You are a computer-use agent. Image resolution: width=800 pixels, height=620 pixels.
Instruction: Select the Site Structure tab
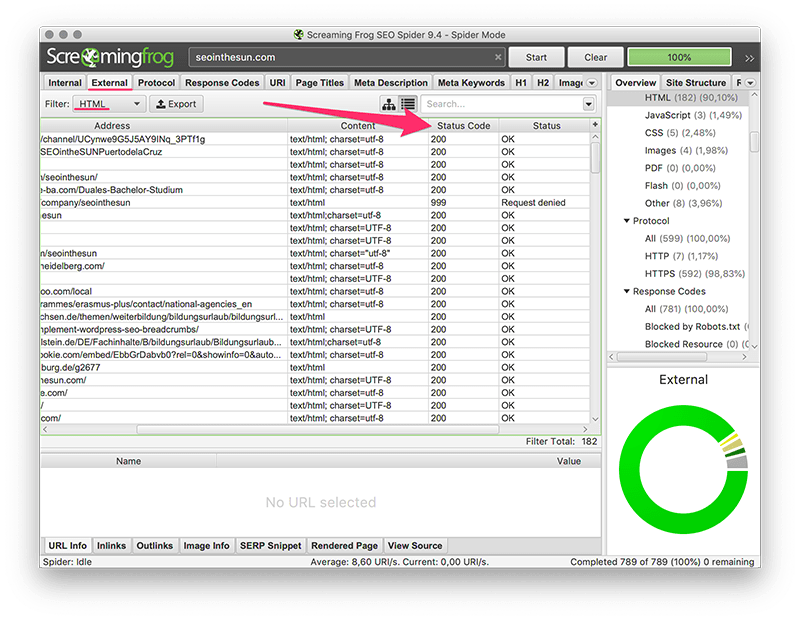695,83
